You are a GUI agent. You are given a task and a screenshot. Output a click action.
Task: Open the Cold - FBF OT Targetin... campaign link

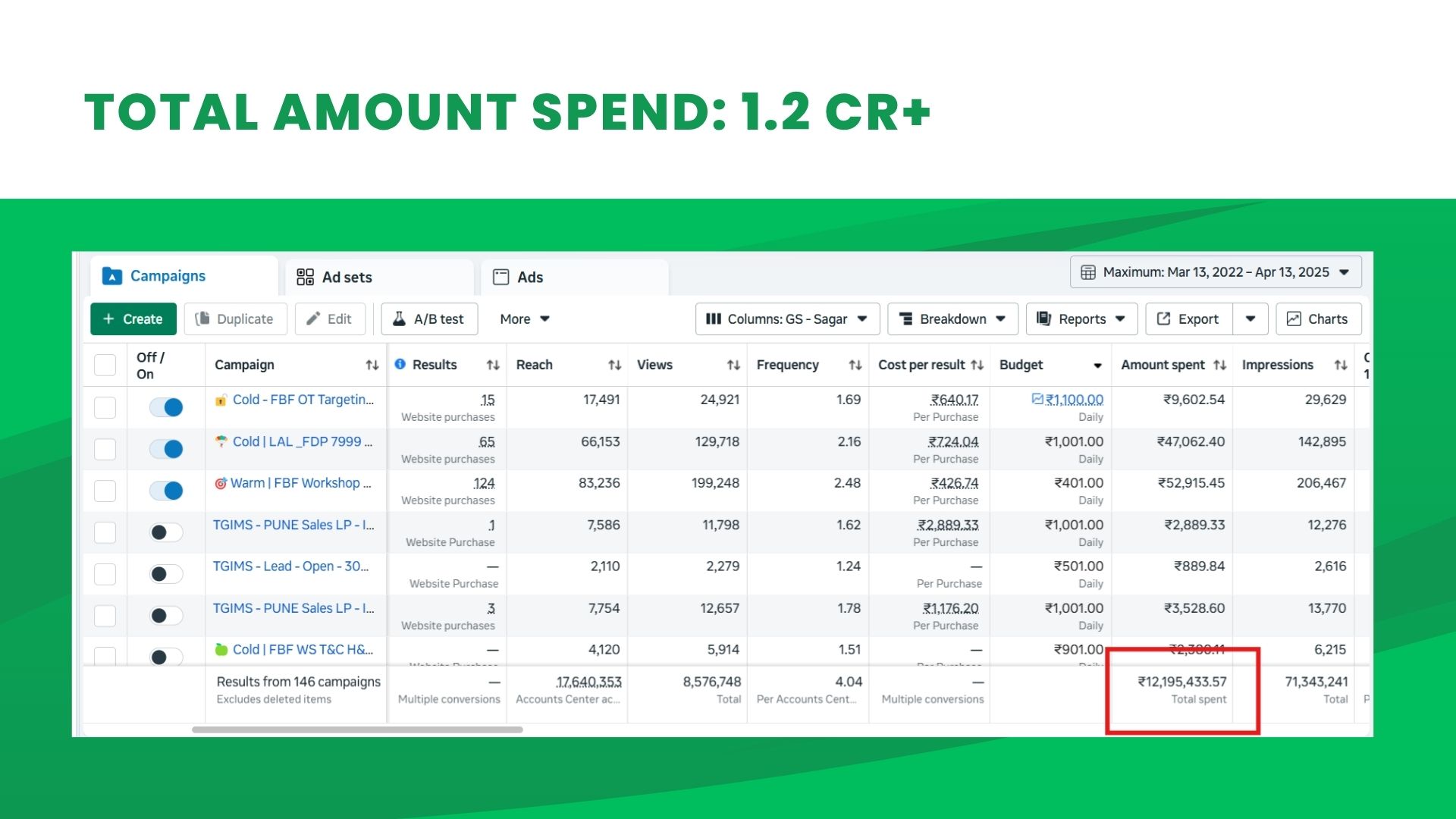tap(303, 400)
